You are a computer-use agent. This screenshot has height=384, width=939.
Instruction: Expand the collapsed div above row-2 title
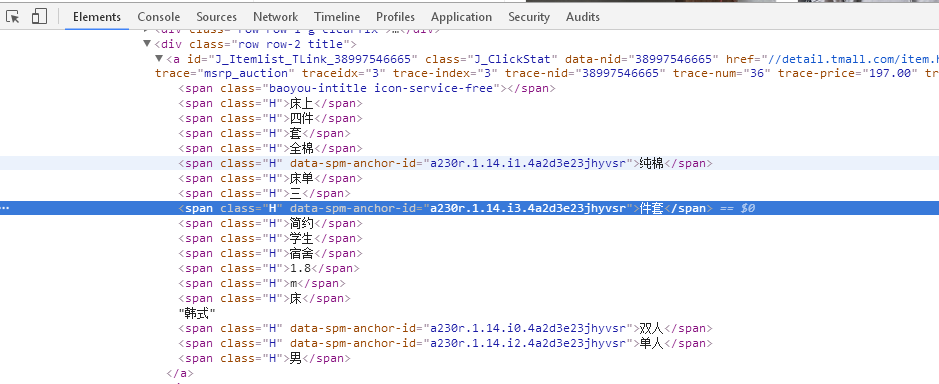click(x=147, y=29)
